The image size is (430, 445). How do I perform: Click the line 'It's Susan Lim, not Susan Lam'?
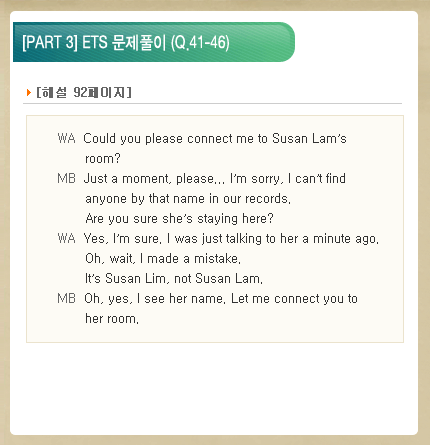pos(174,278)
